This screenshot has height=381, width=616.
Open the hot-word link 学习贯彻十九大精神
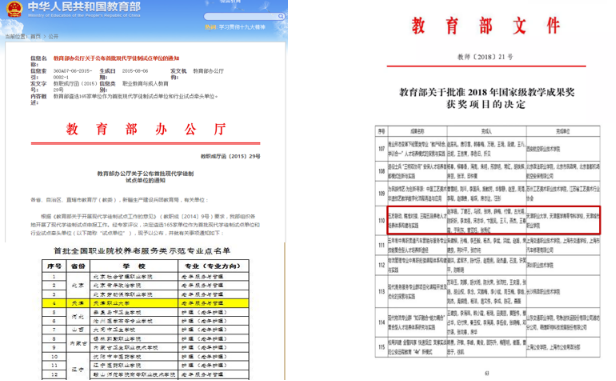click(242, 27)
